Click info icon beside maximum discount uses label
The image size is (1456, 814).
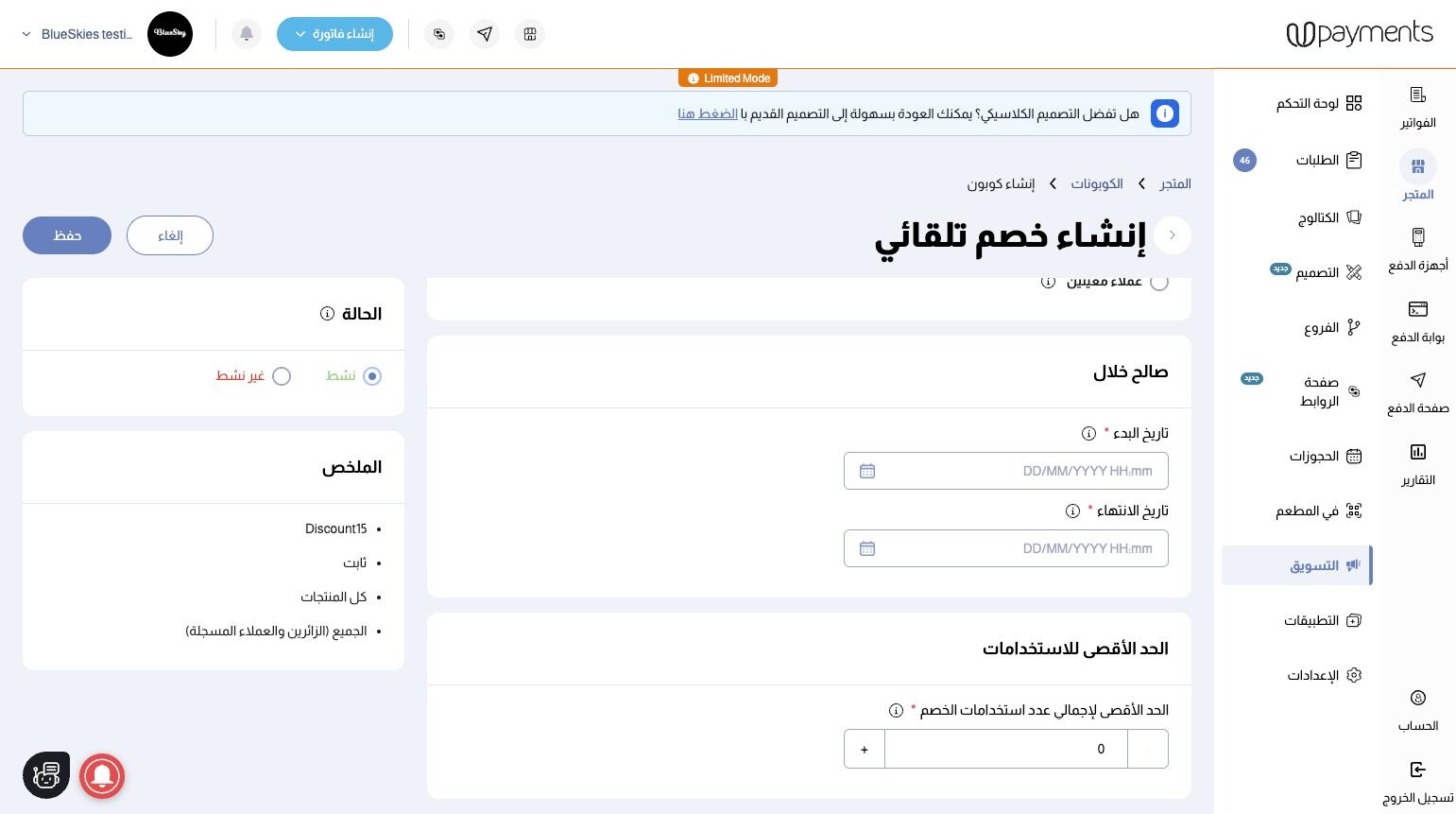point(896,710)
